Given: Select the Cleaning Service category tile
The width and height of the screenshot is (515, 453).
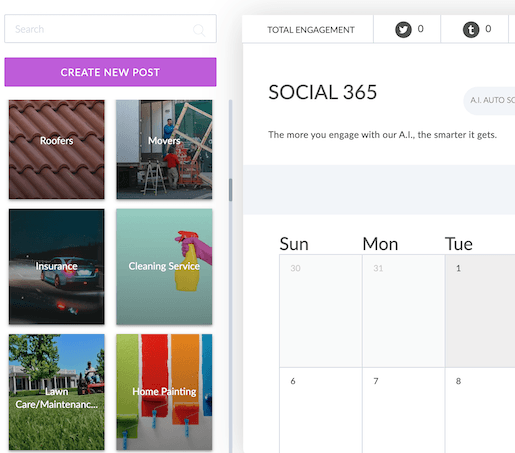Looking at the screenshot, I should click(164, 266).
